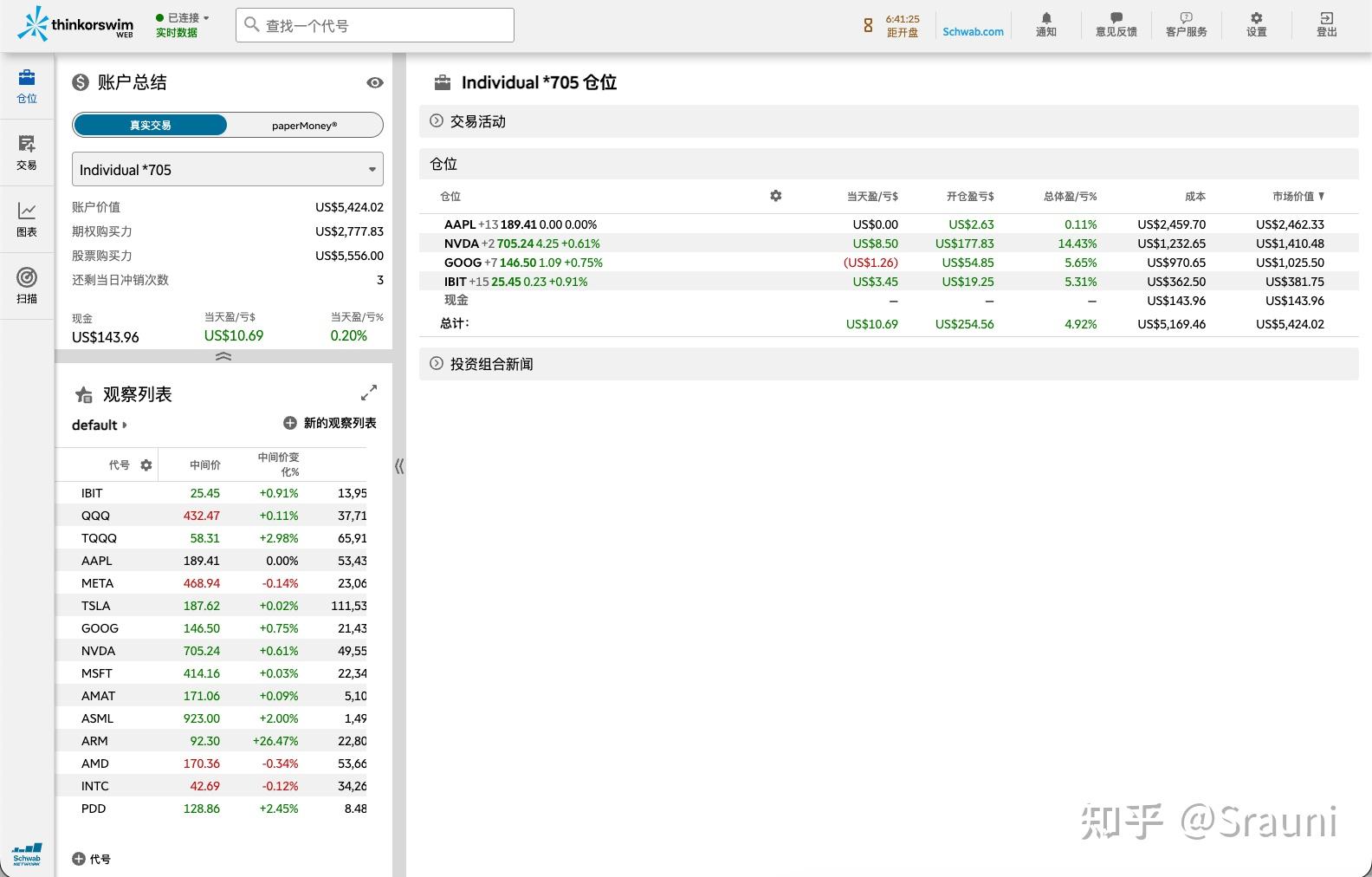Toggle account values visibility eye icon

pos(375,82)
